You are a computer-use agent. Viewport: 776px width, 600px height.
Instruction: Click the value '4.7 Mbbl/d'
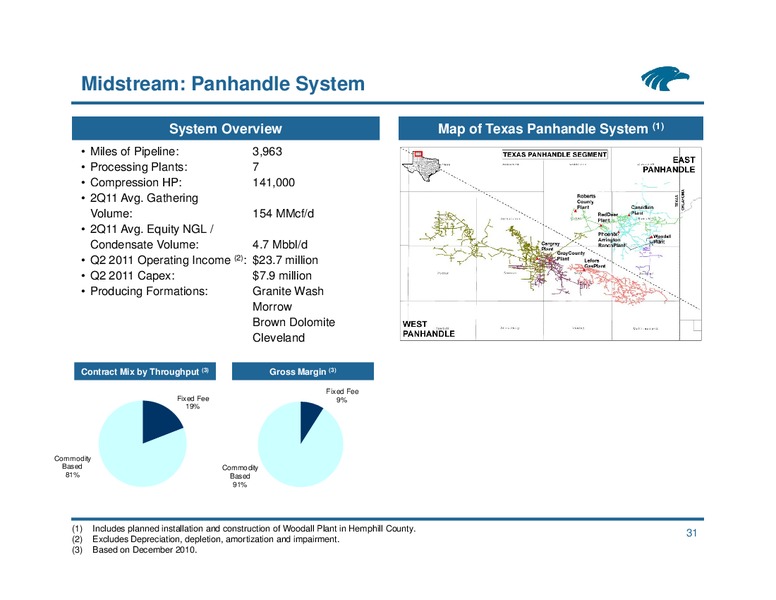(x=280, y=245)
